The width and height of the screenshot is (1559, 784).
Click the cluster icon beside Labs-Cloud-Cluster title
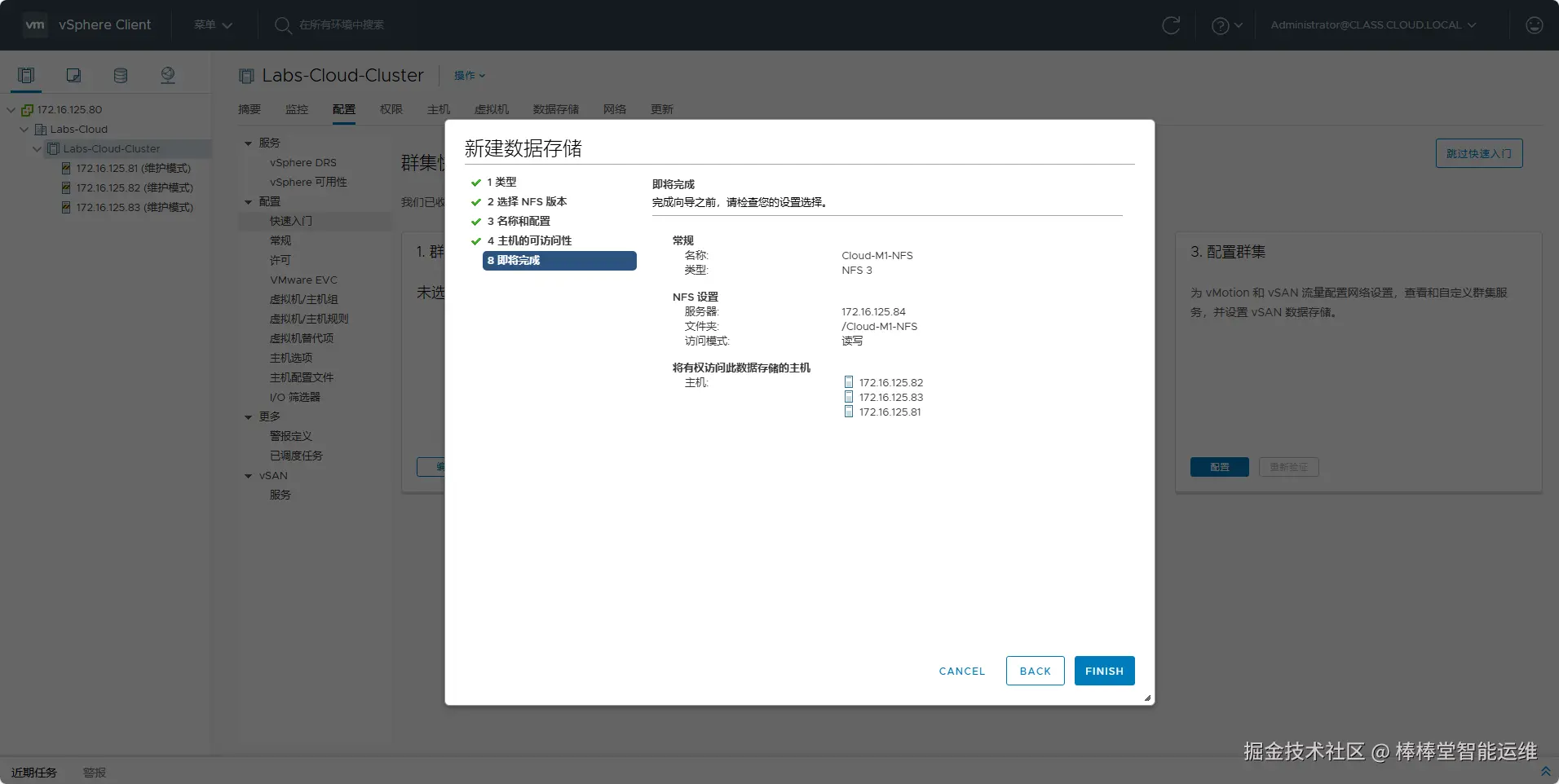pyautogui.click(x=246, y=76)
